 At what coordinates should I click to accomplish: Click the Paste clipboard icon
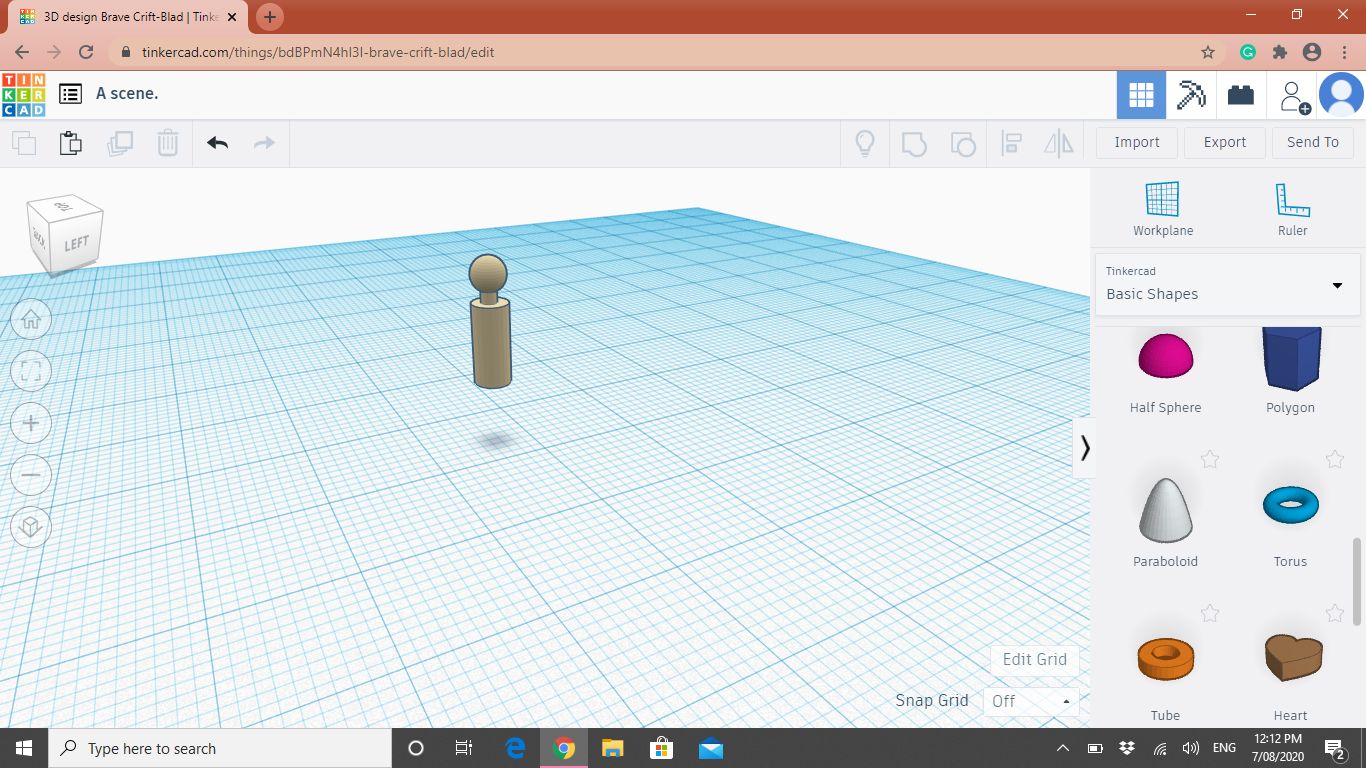point(70,143)
